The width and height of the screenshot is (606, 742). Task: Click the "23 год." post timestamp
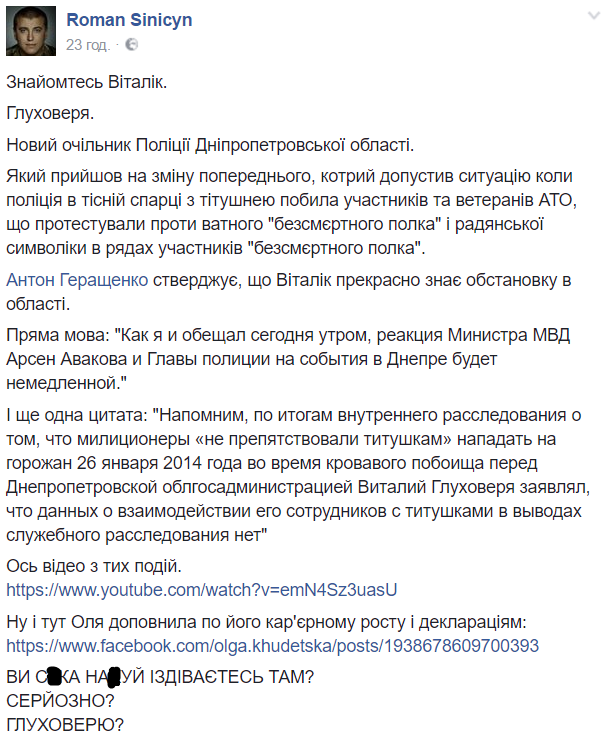(88, 44)
